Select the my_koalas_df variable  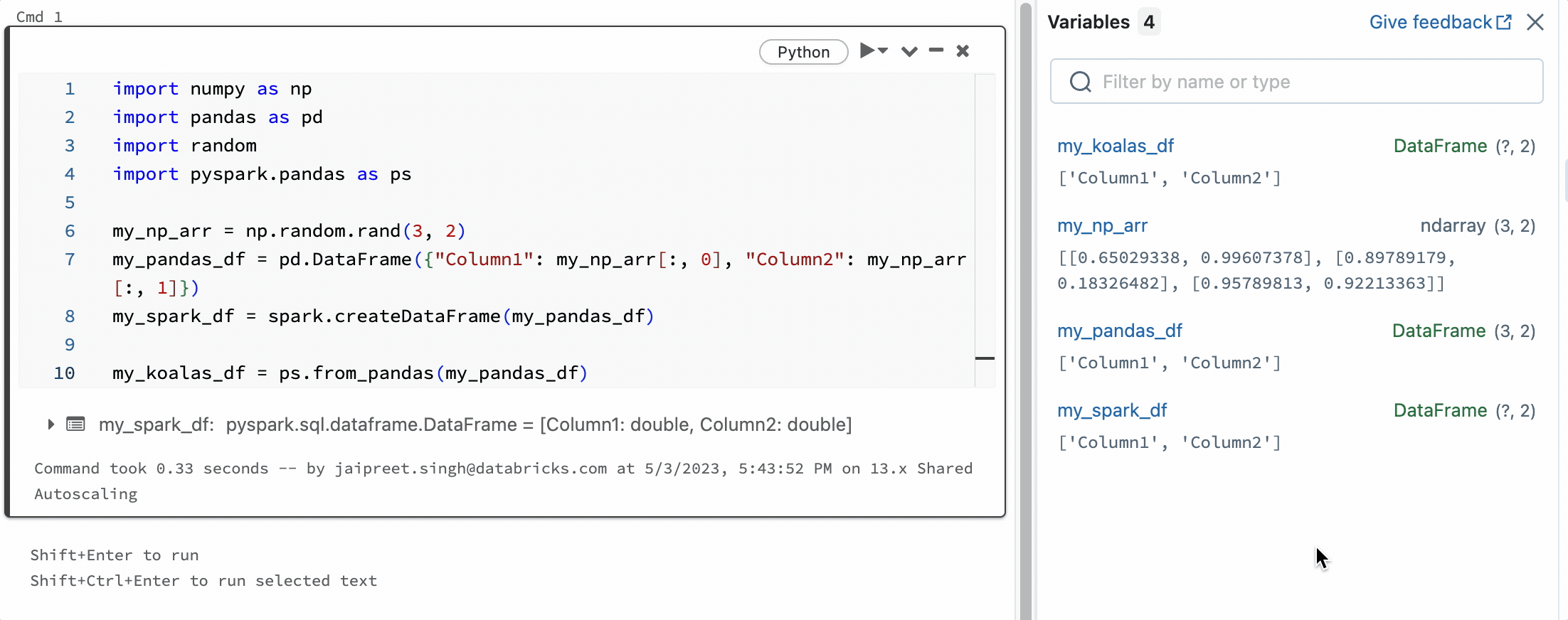coord(1115,146)
